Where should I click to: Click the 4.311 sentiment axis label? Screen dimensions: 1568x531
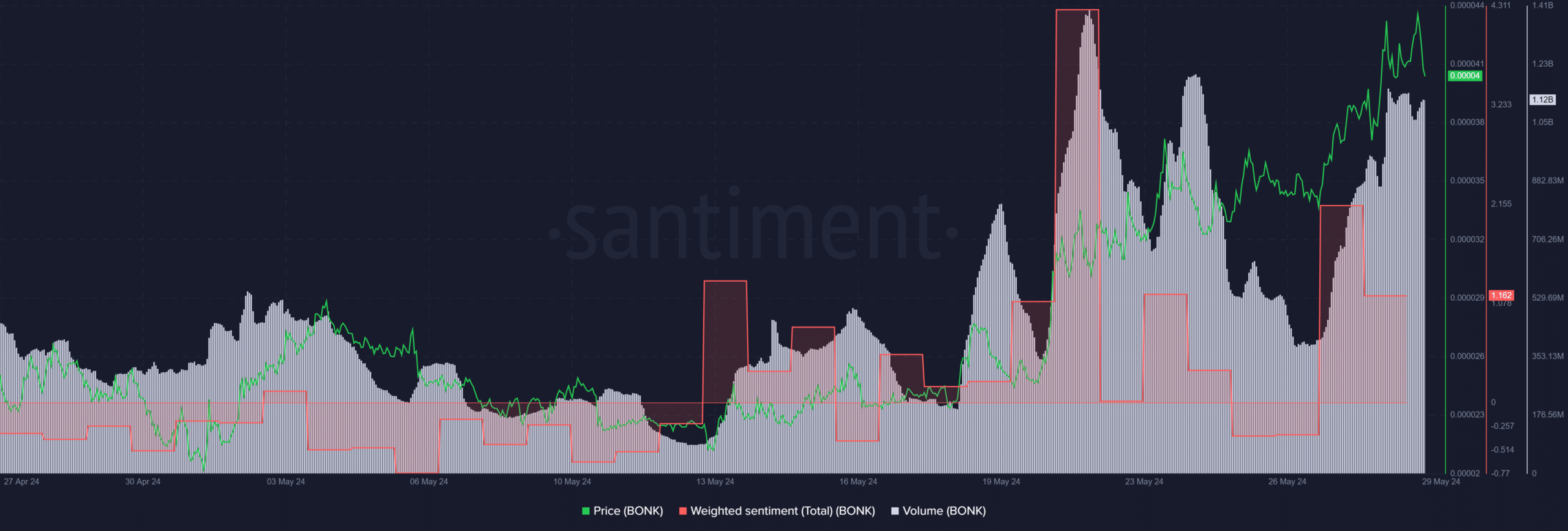coord(1501,6)
